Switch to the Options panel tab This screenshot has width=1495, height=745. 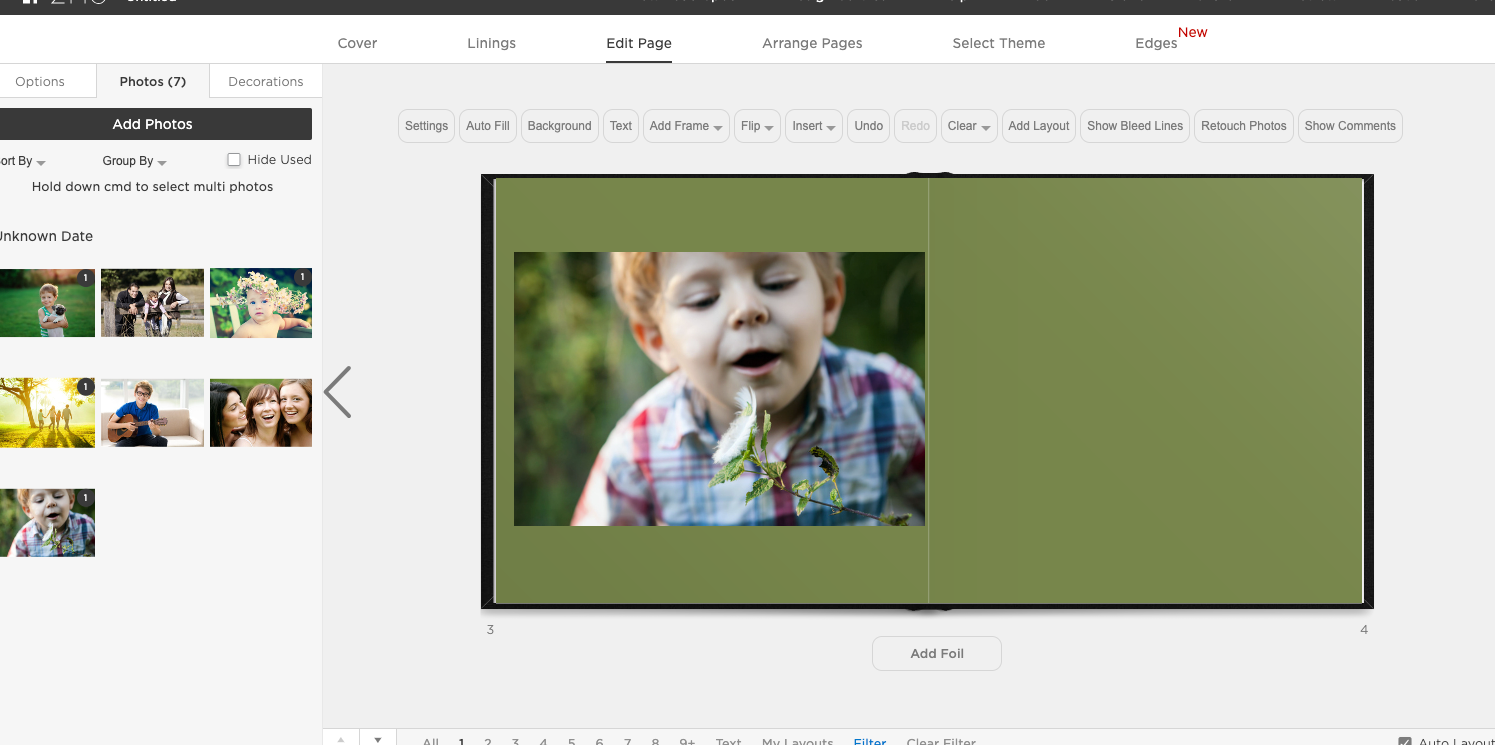coord(40,81)
